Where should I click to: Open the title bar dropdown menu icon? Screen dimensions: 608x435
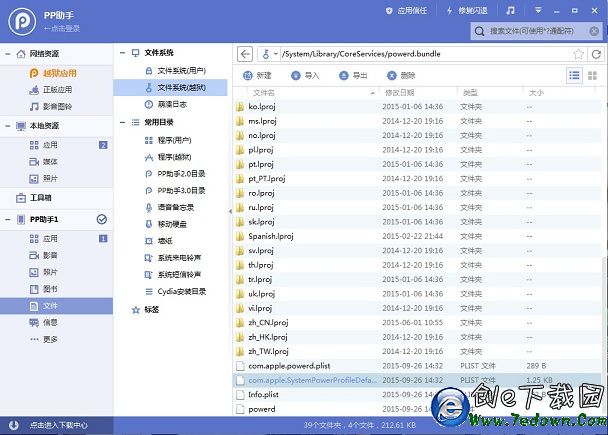point(538,10)
